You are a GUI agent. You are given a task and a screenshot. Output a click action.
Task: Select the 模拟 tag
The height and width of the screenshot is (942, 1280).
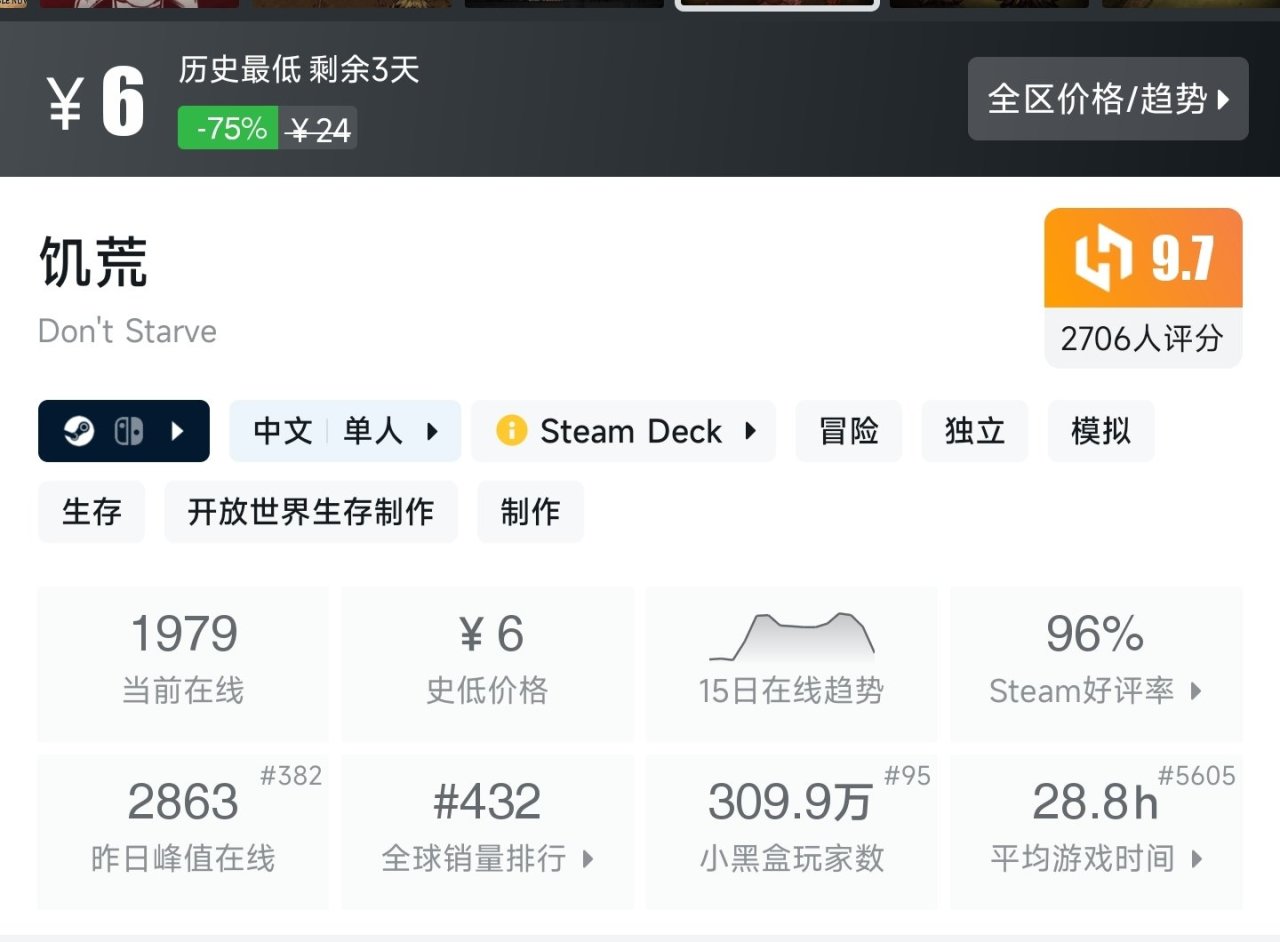point(1101,431)
